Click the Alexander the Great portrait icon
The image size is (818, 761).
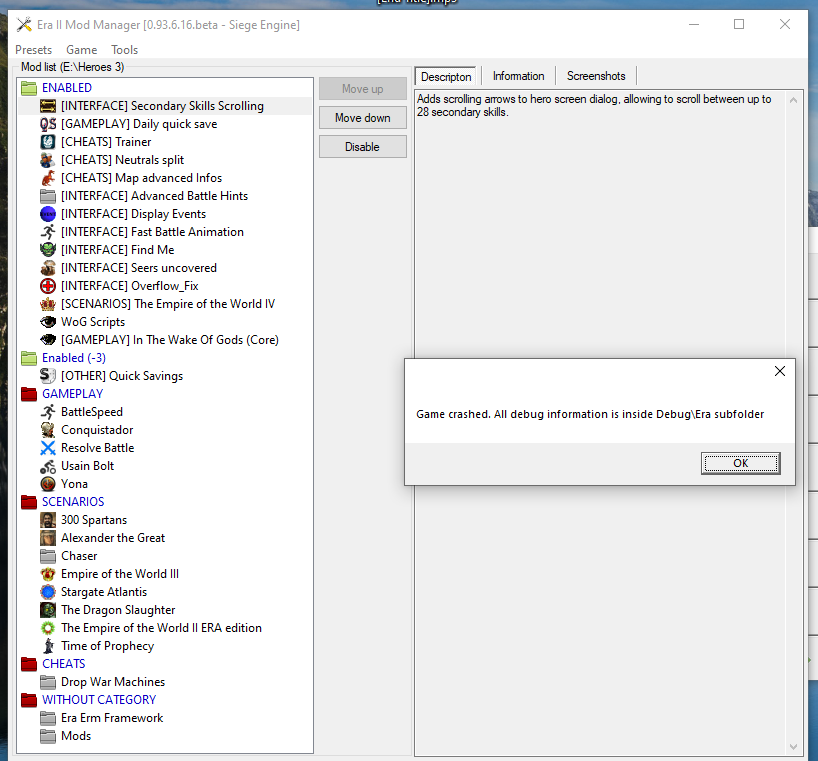point(47,538)
